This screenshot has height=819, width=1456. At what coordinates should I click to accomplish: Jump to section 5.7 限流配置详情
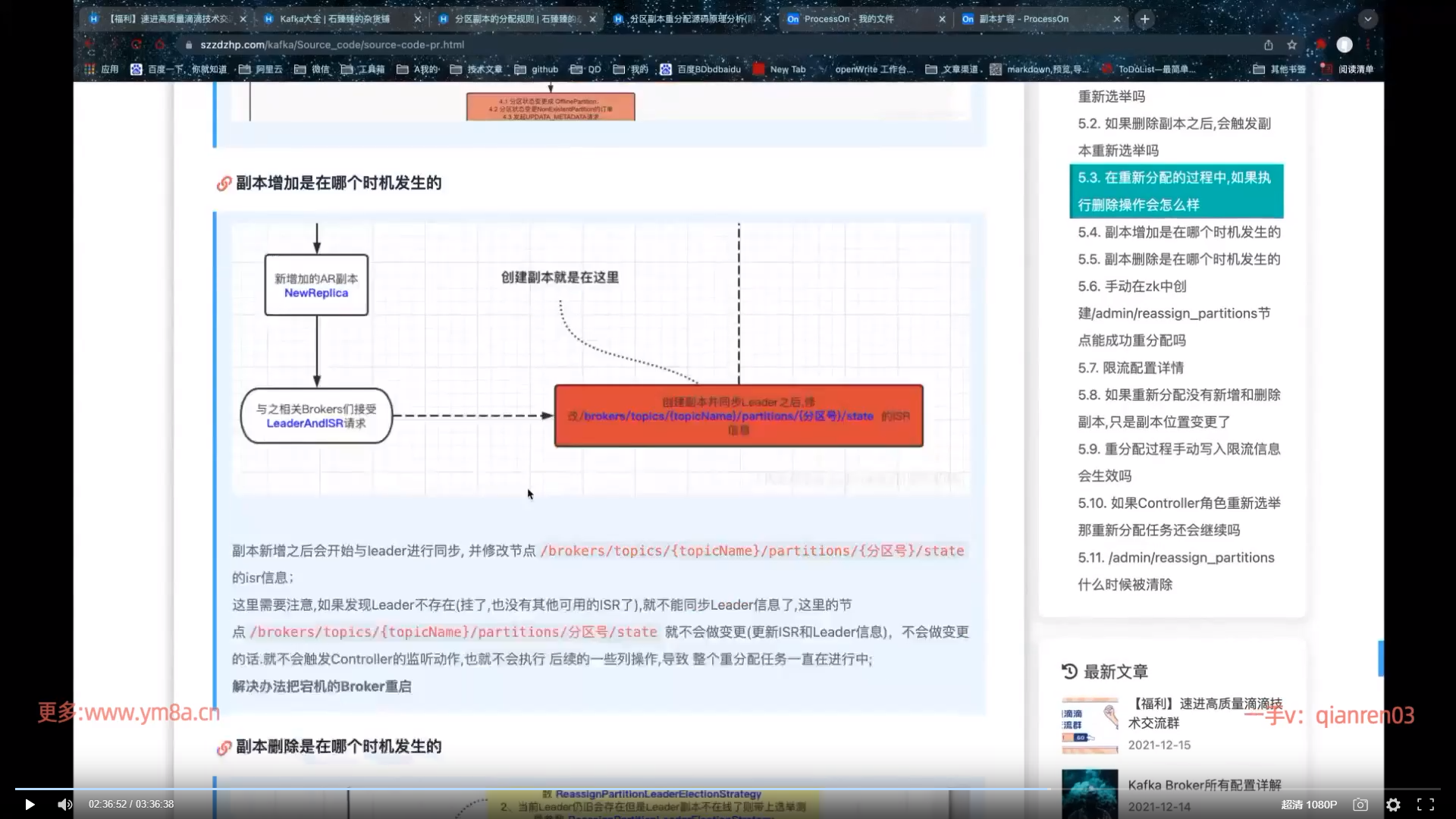[1130, 368]
